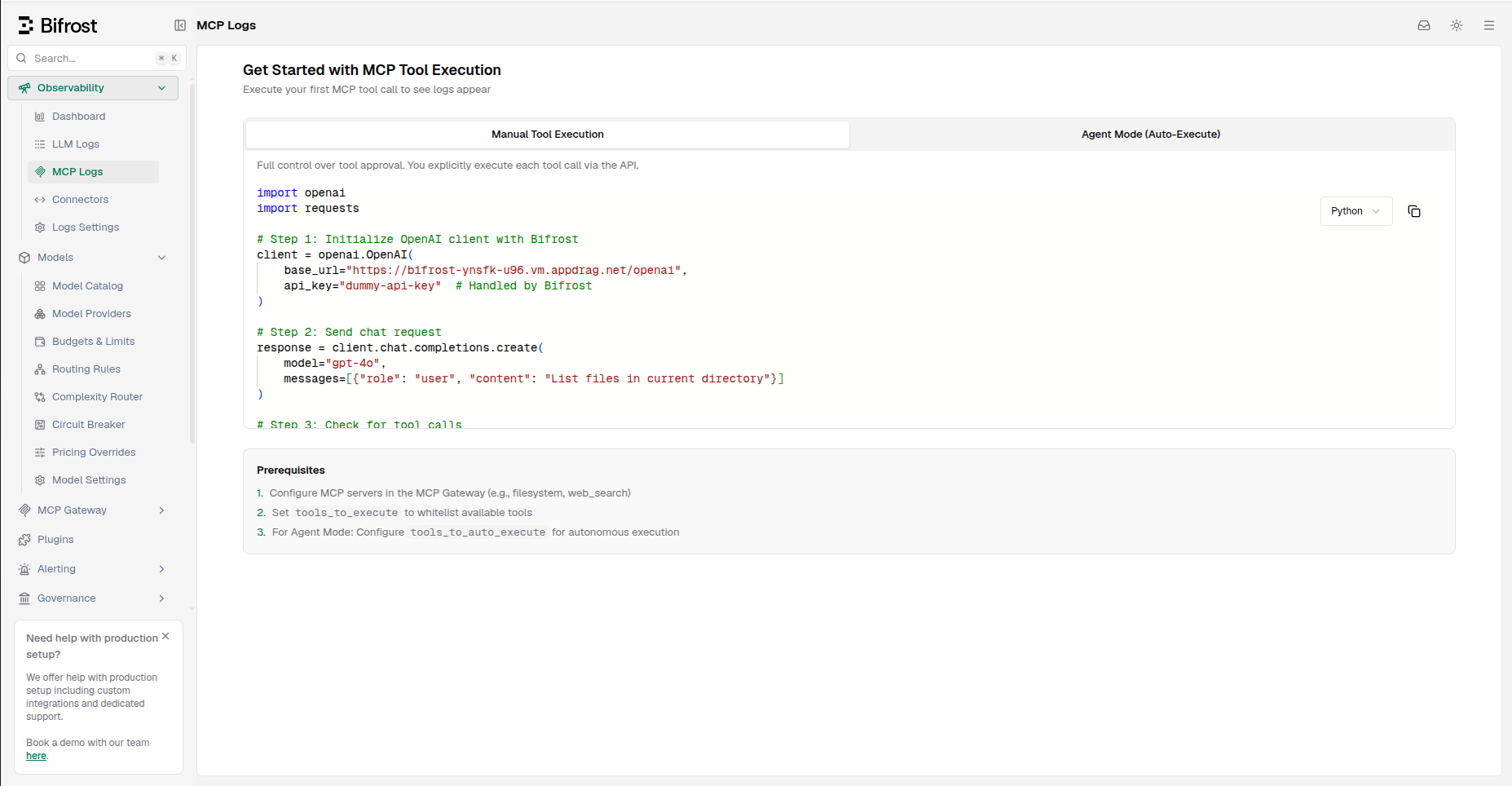Open Model Settings

pos(93,480)
